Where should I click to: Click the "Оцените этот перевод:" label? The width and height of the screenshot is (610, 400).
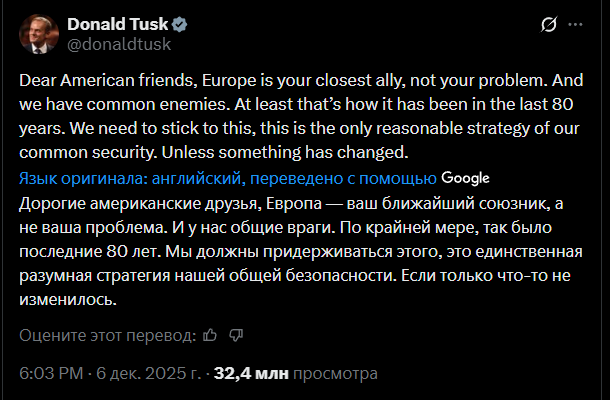pyautogui.click(x=106, y=334)
